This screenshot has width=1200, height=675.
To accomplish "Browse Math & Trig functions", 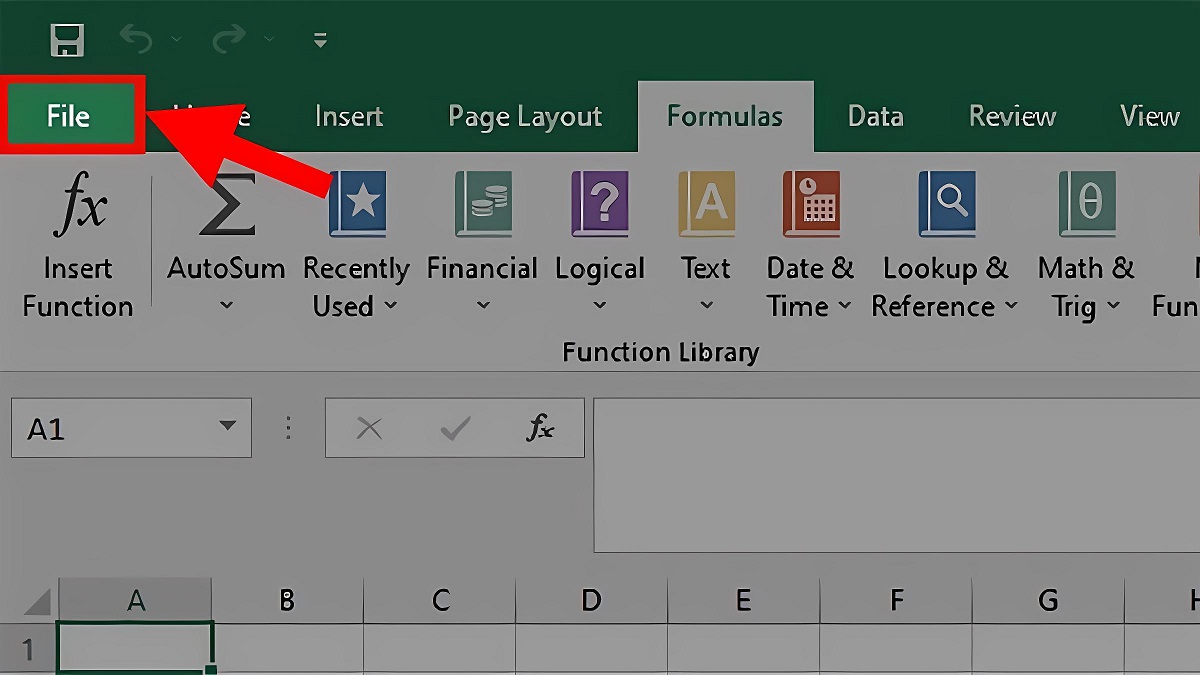I will 1085,240.
